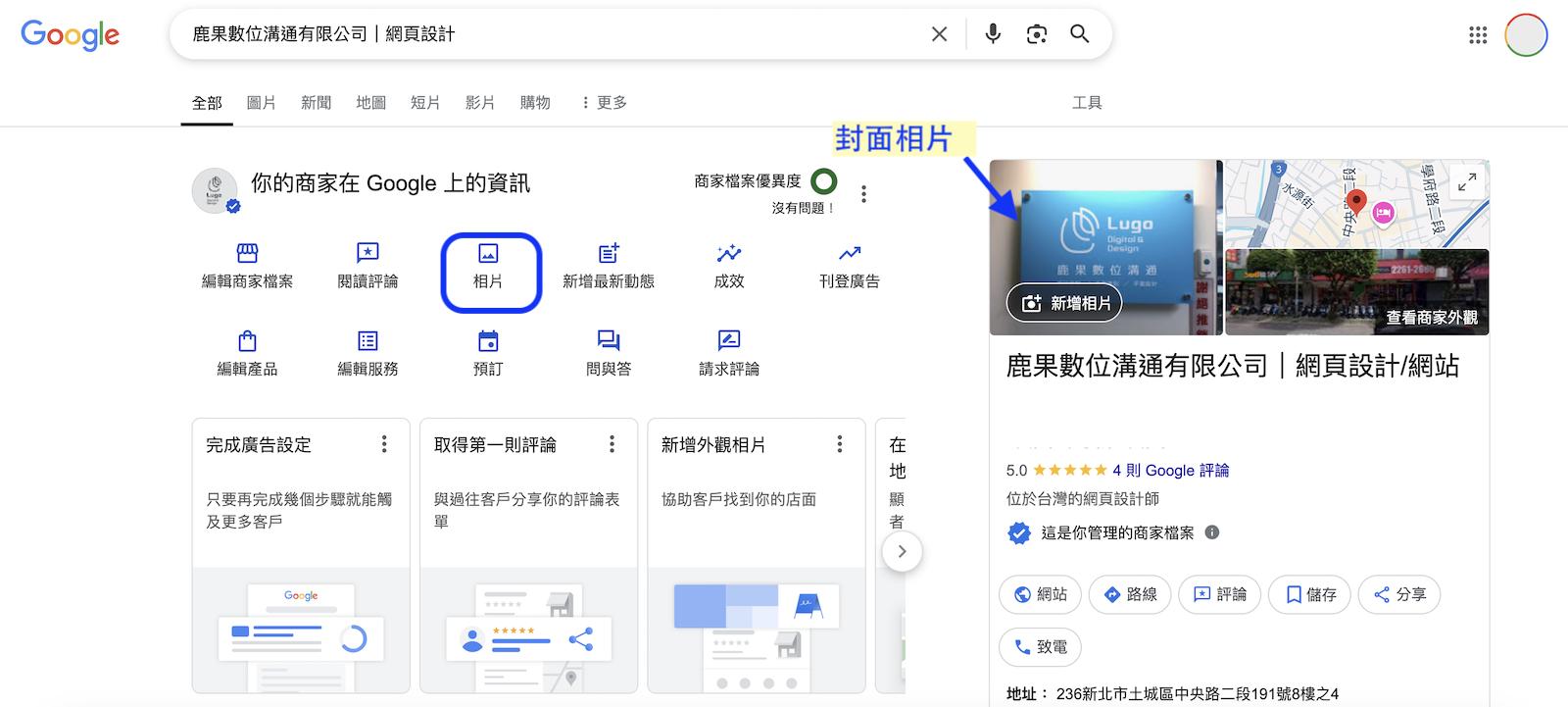Open 閱讀評論 shortcut

pyautogui.click(x=367, y=267)
